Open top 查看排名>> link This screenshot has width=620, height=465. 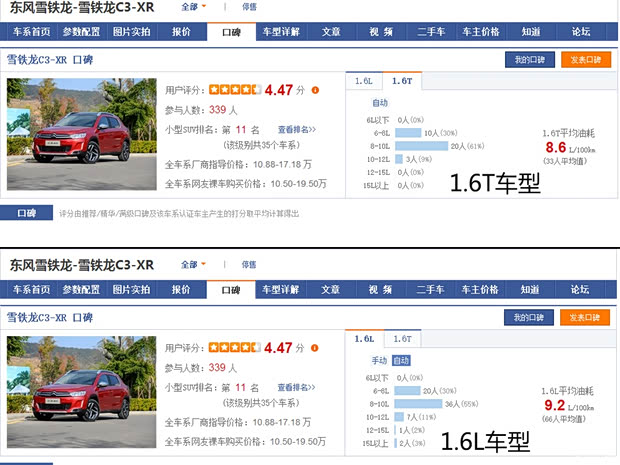pos(297,130)
